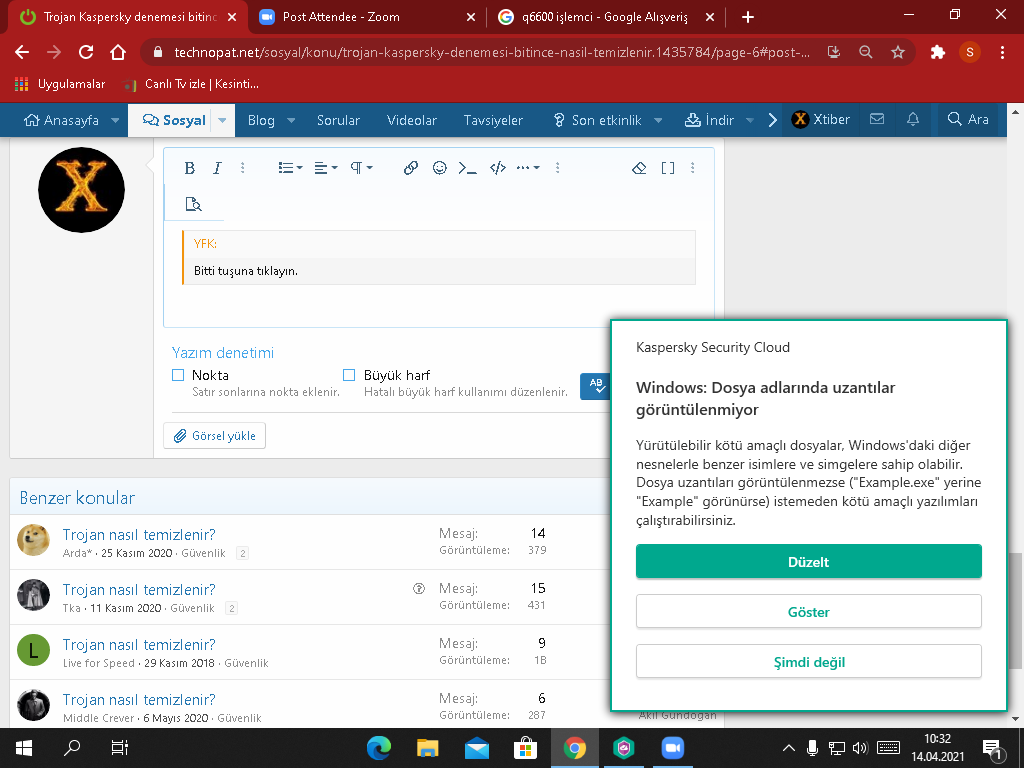Select the Sosyal navigation tab
The image size is (1024, 768).
[174, 120]
